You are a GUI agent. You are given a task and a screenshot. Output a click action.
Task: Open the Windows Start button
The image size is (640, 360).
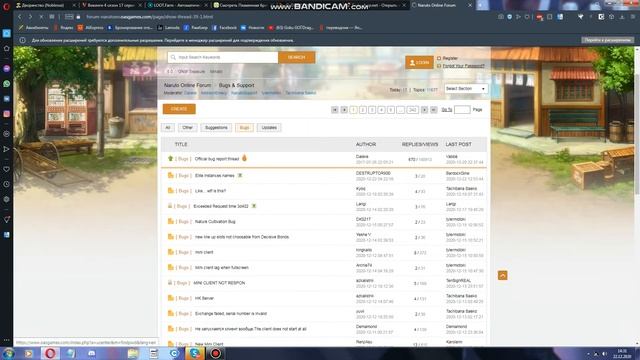pos(8,353)
